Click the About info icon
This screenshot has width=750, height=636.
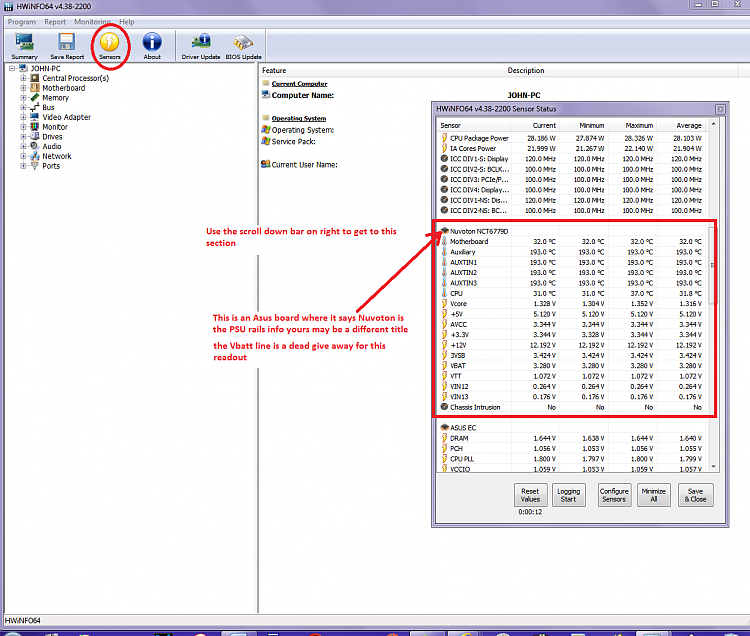[x=152, y=42]
